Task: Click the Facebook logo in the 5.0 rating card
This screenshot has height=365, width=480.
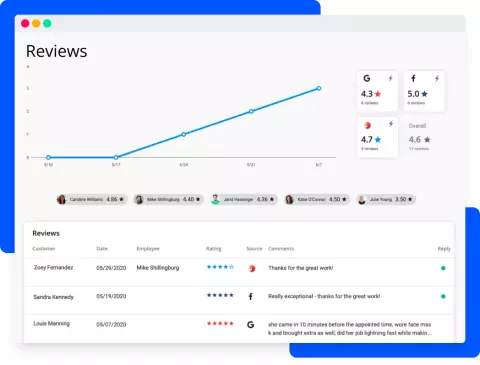Action: [x=413, y=78]
